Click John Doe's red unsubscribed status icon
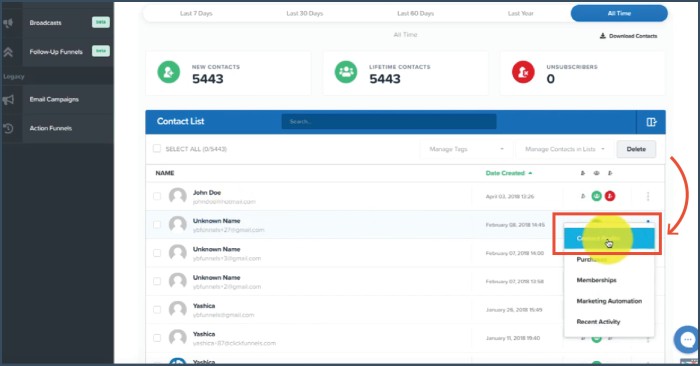Screen dimensions: 700x366 (x=610, y=196)
